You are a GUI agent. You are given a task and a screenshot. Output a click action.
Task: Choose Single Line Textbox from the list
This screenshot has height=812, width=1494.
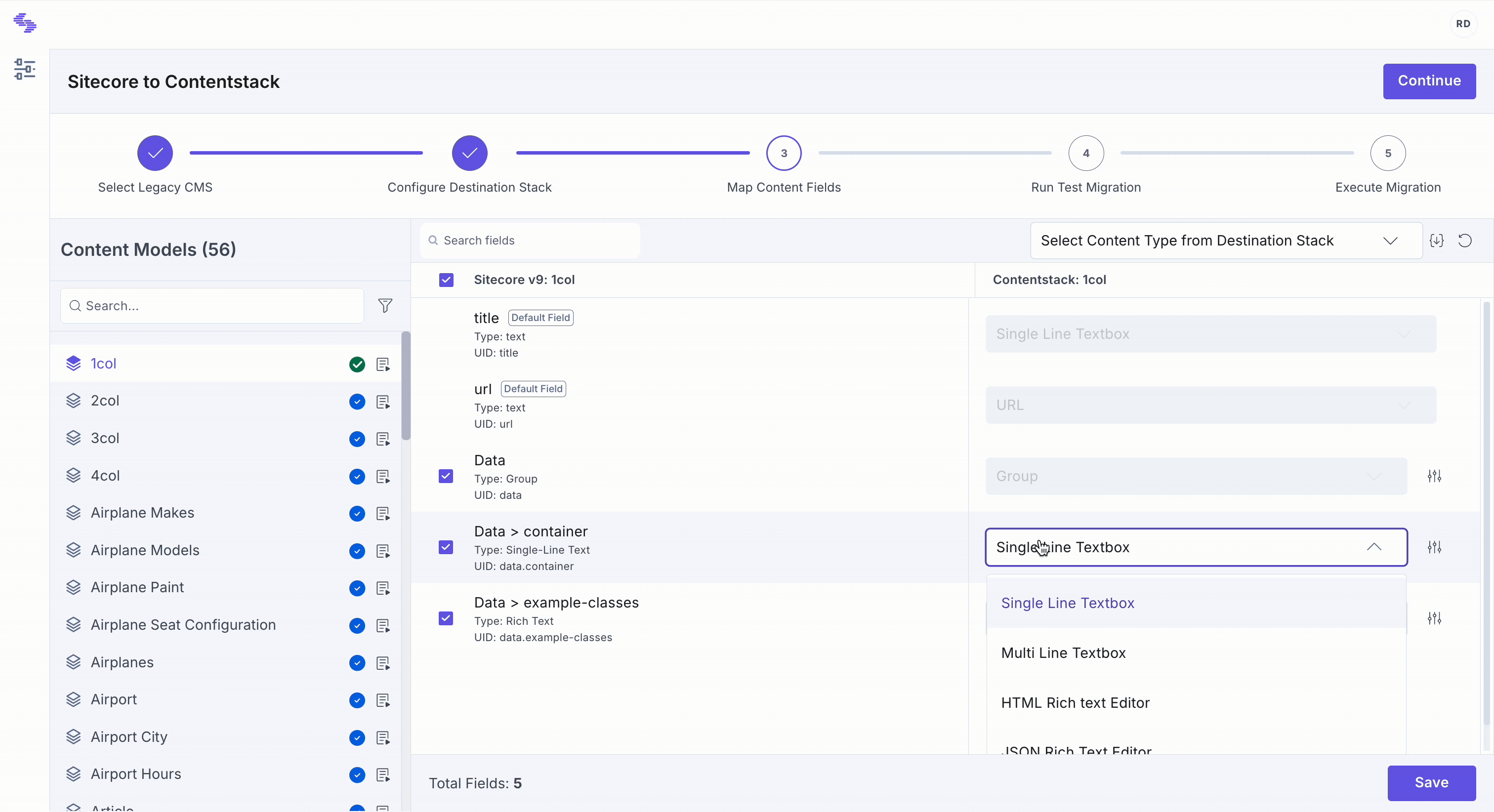pyautogui.click(x=1196, y=603)
